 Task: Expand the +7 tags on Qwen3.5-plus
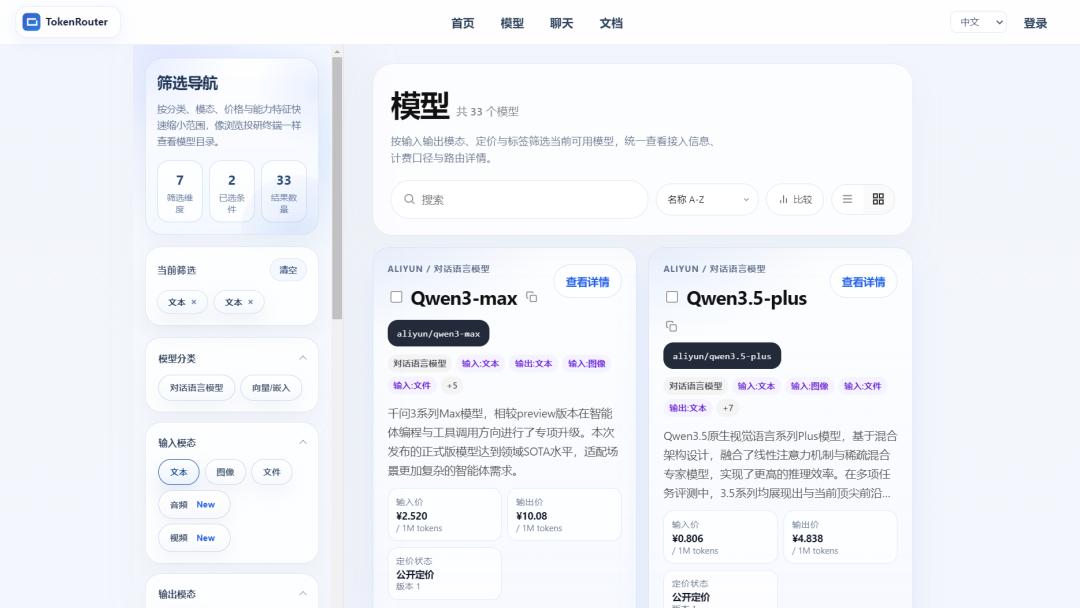(x=728, y=408)
